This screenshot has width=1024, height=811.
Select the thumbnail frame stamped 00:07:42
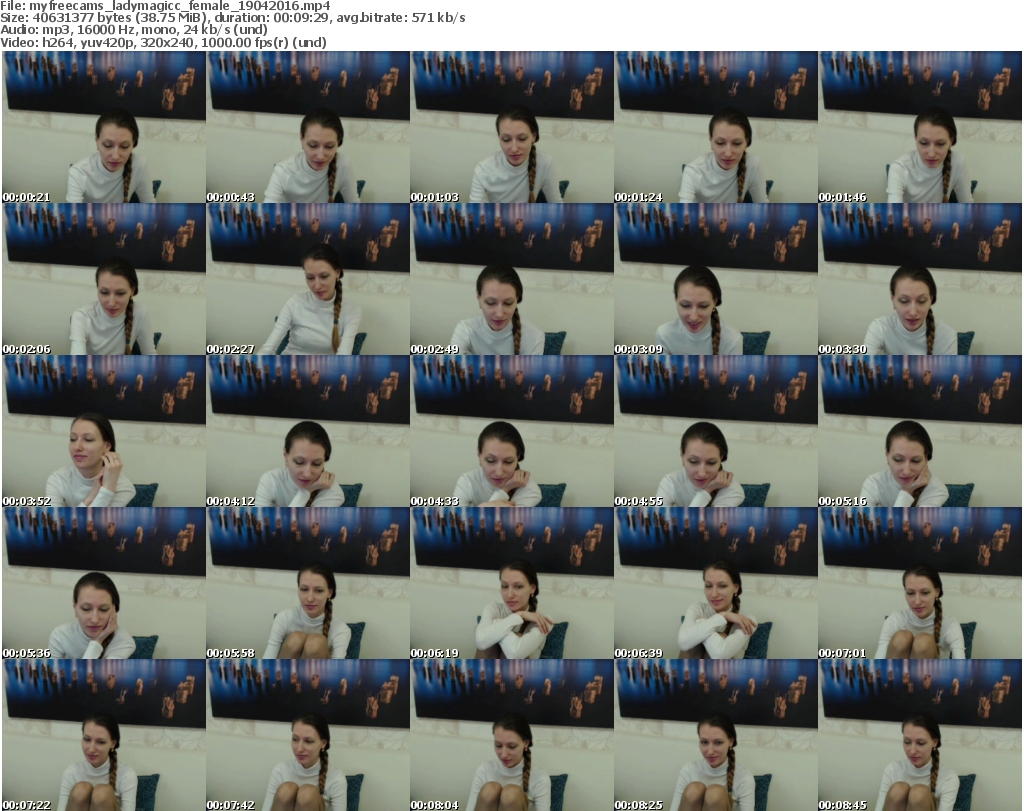point(308,735)
